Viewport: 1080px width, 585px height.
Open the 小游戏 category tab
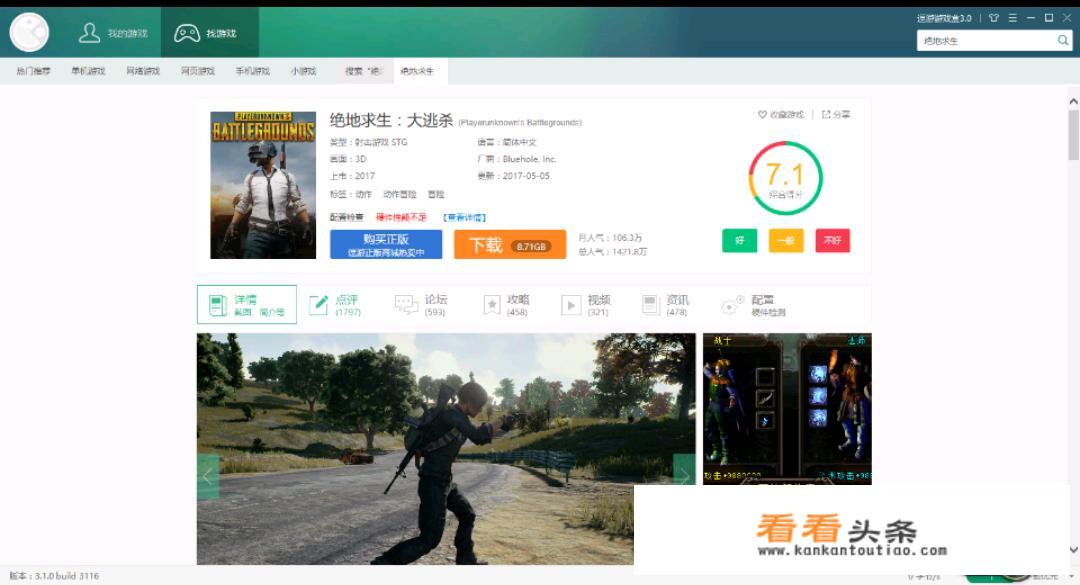click(x=303, y=71)
